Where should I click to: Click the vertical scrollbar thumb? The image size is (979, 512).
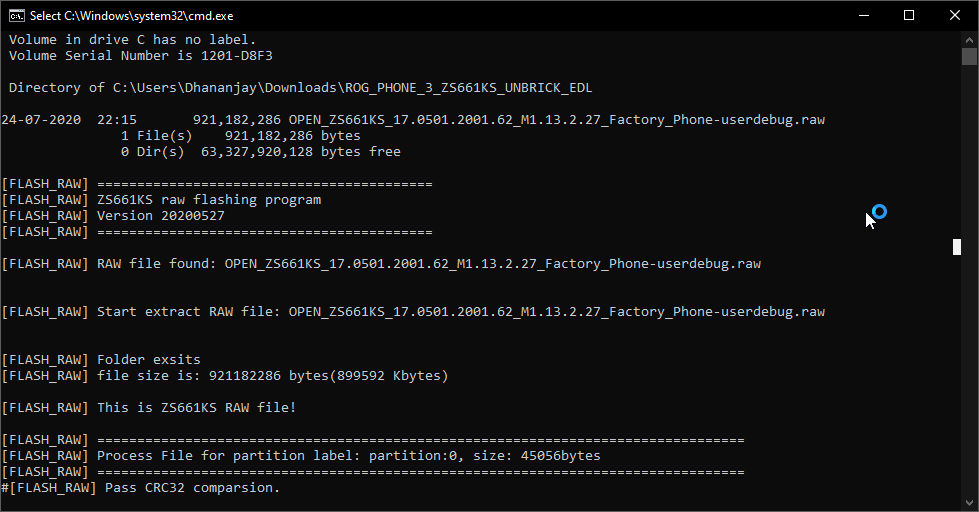(969, 56)
